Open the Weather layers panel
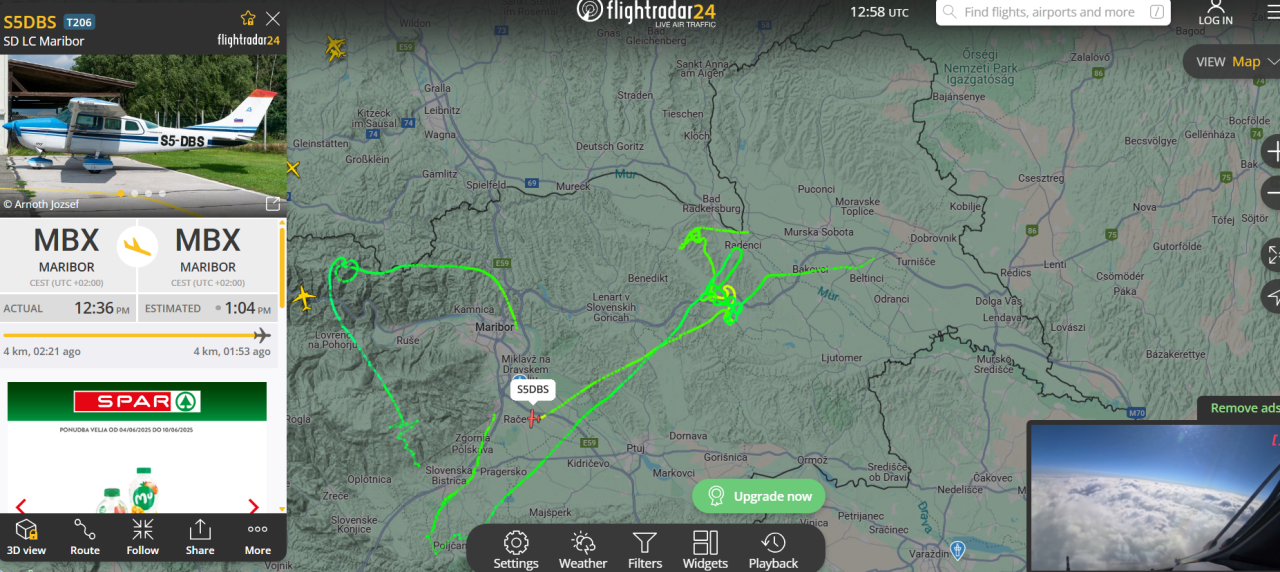The width and height of the screenshot is (1280, 572). [x=583, y=549]
